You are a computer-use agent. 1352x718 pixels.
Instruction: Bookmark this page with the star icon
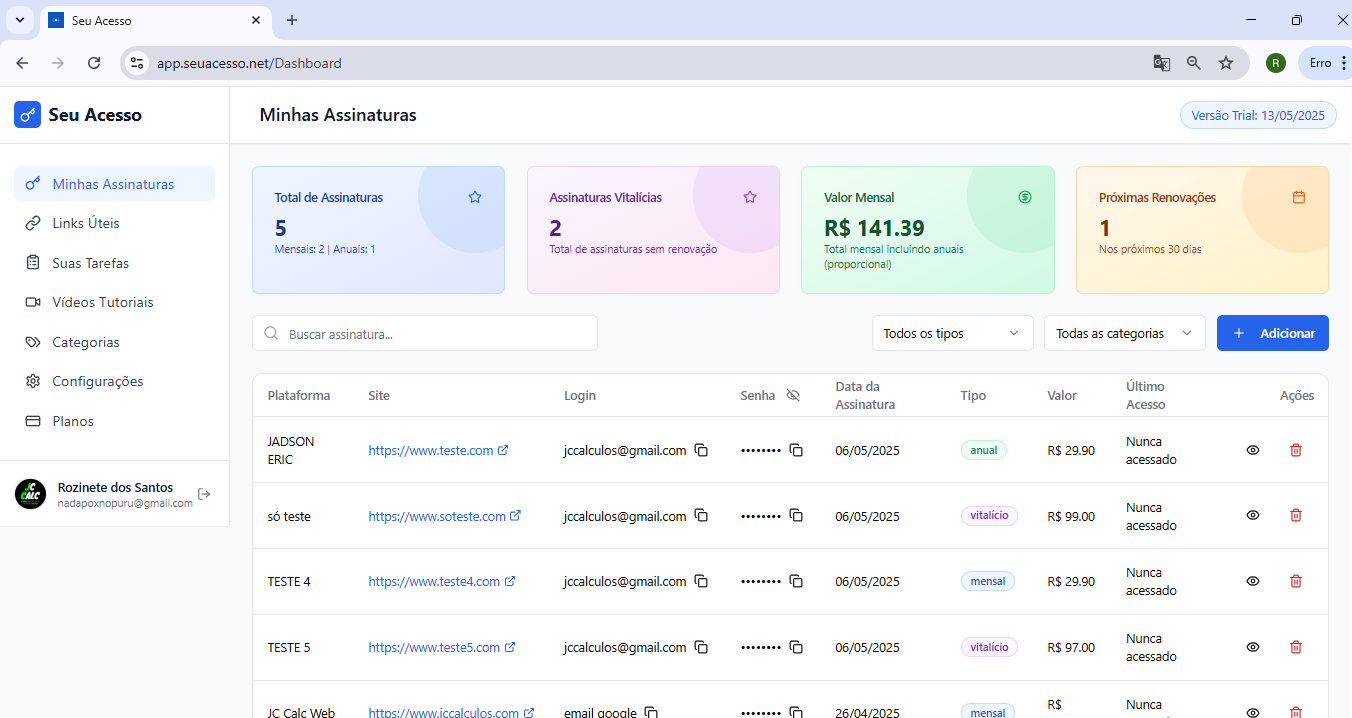pyautogui.click(x=1226, y=63)
